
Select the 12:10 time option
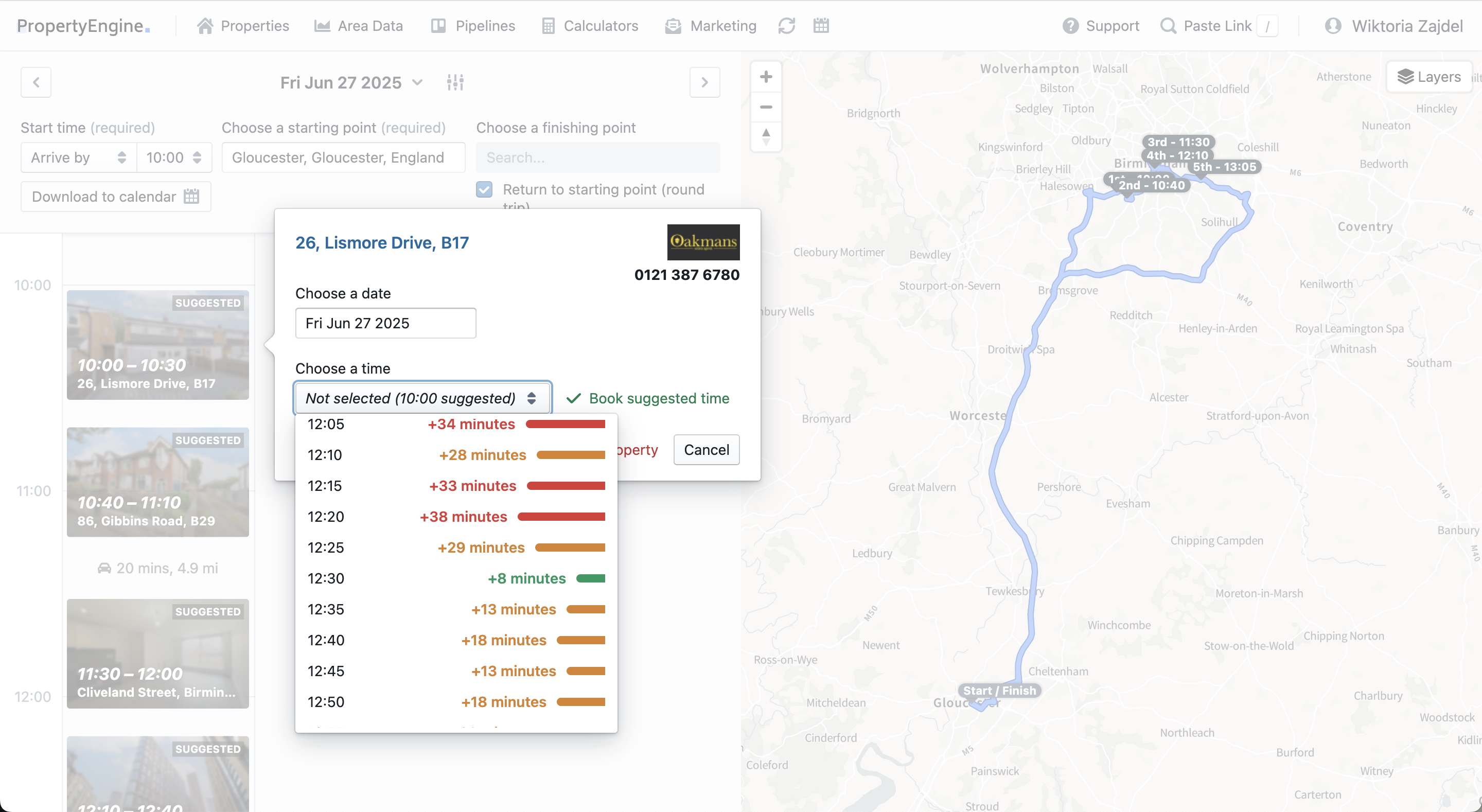(455, 455)
